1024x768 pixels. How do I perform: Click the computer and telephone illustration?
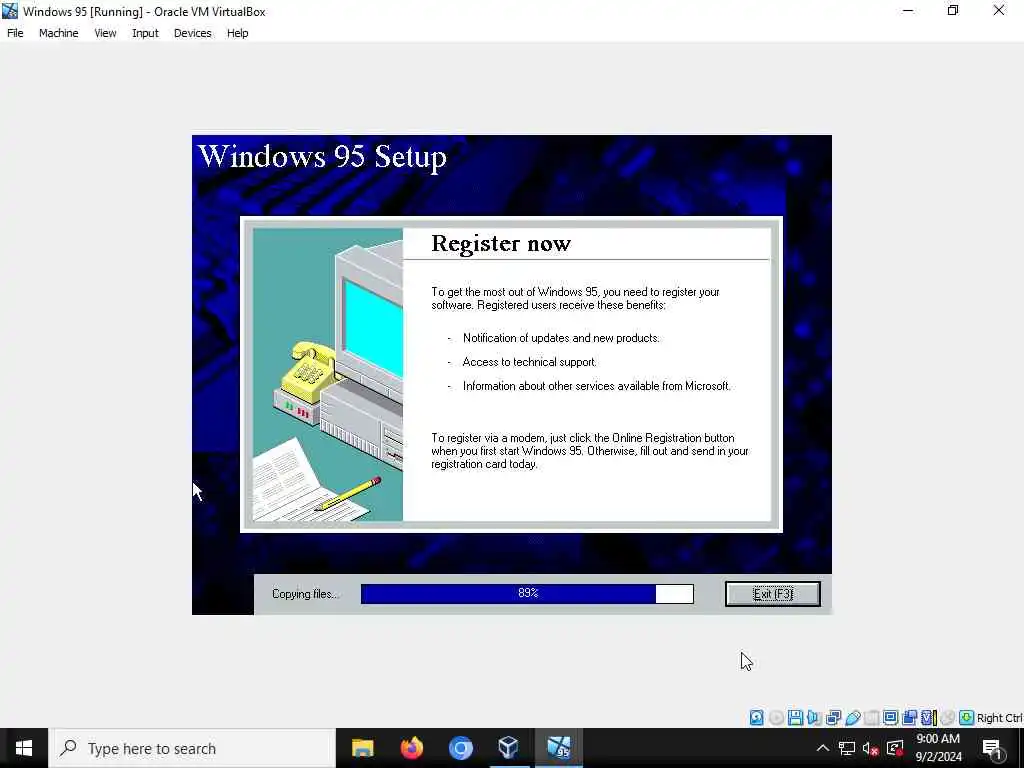pyautogui.click(x=328, y=374)
